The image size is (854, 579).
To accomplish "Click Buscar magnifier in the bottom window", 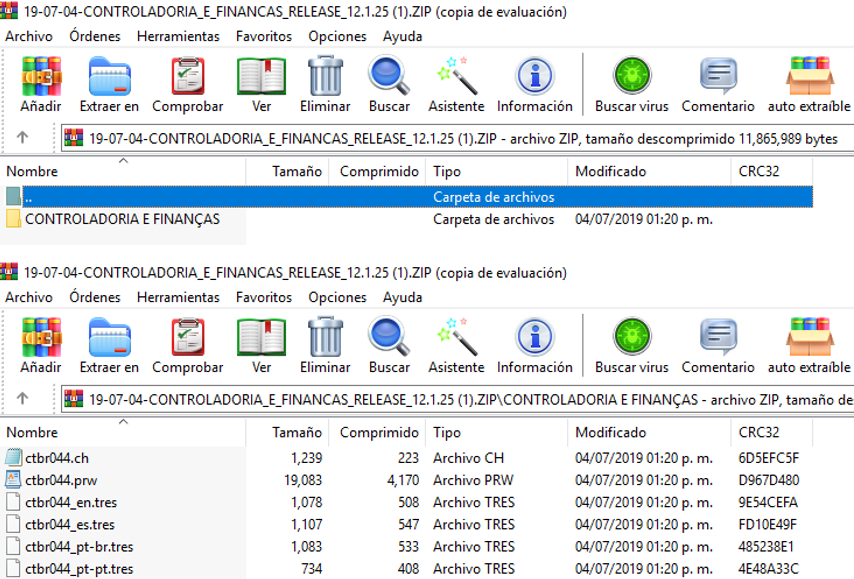I will point(389,338).
